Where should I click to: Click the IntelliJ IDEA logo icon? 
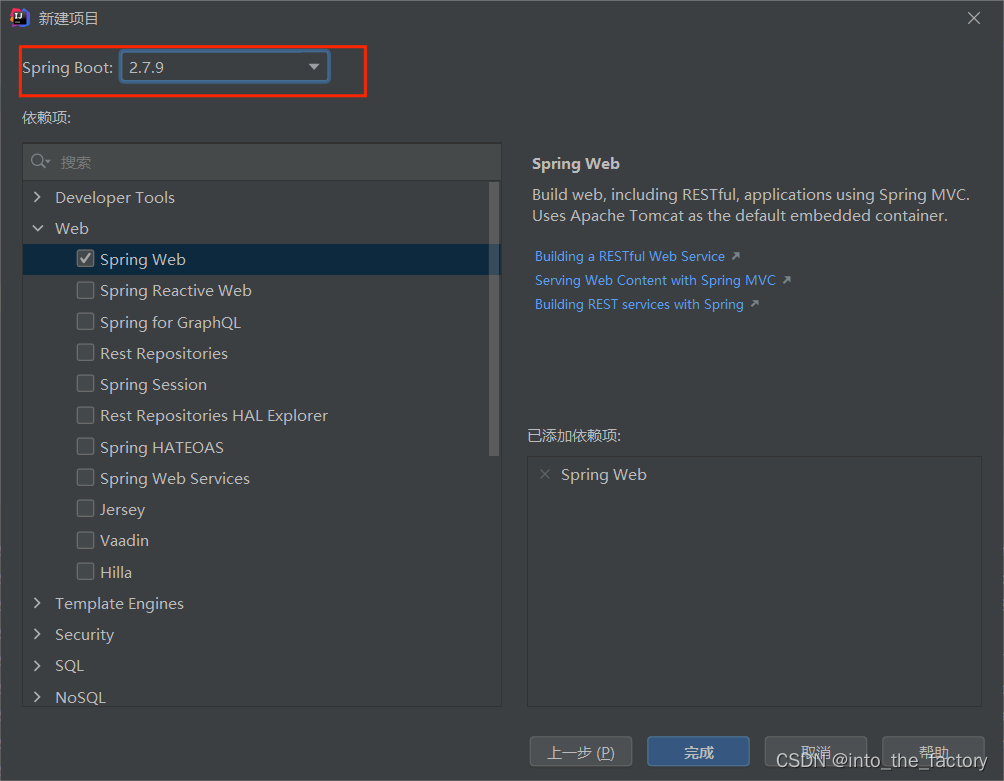point(20,18)
